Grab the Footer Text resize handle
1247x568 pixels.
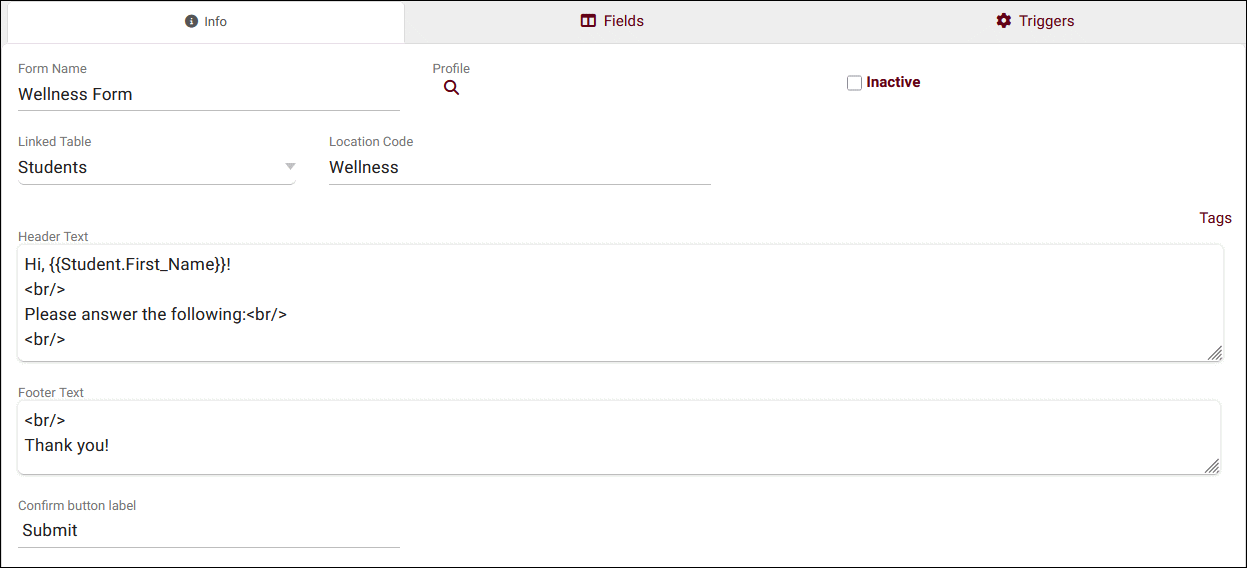point(1211,465)
